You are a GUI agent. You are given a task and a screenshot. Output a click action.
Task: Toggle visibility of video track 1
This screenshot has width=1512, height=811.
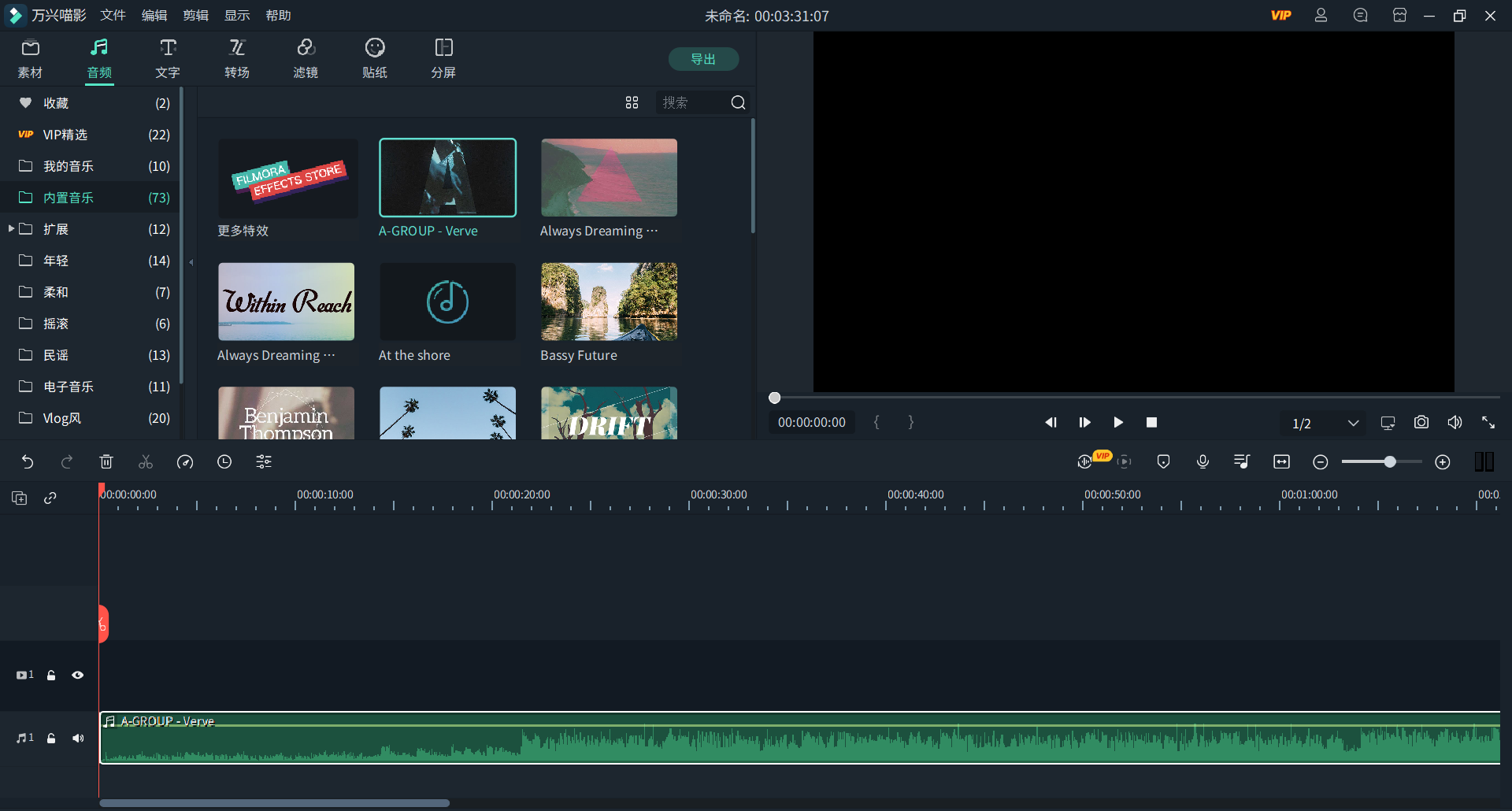click(78, 675)
